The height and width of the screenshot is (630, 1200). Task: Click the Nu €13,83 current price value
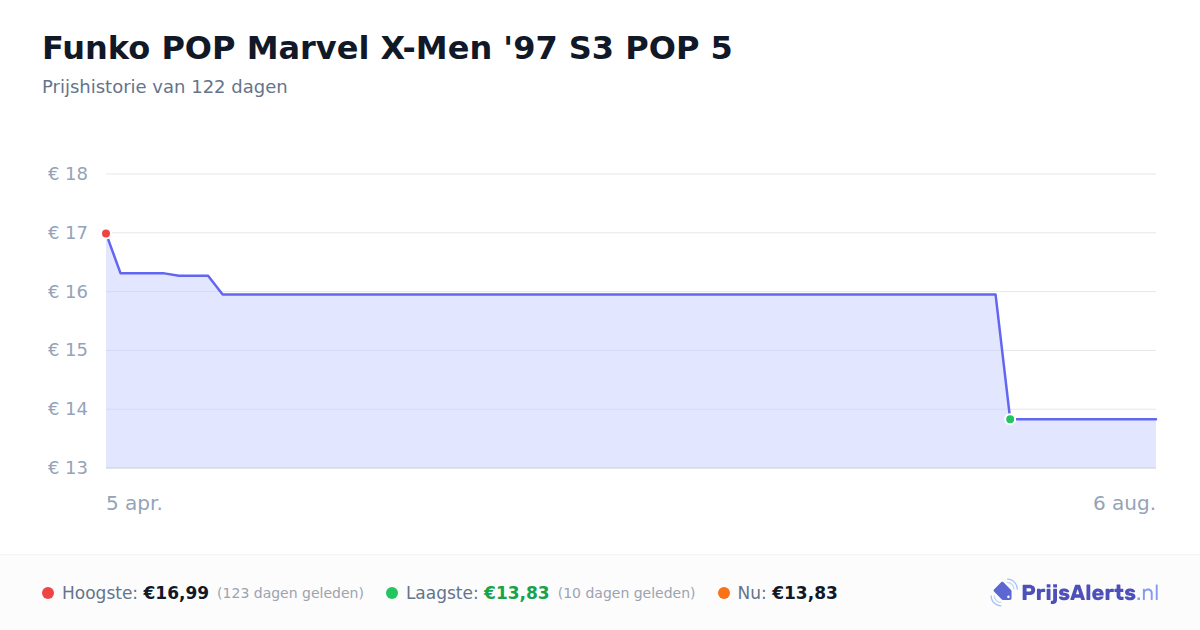tap(805, 593)
